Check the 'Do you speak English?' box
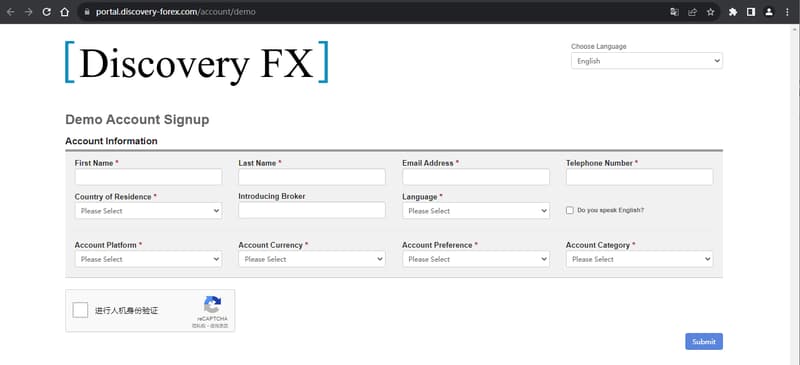This screenshot has height=365, width=800. tap(570, 210)
